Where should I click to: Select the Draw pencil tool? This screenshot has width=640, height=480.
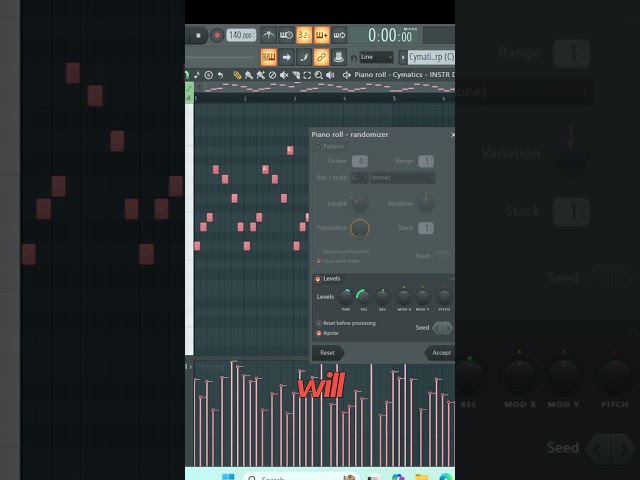237,75
